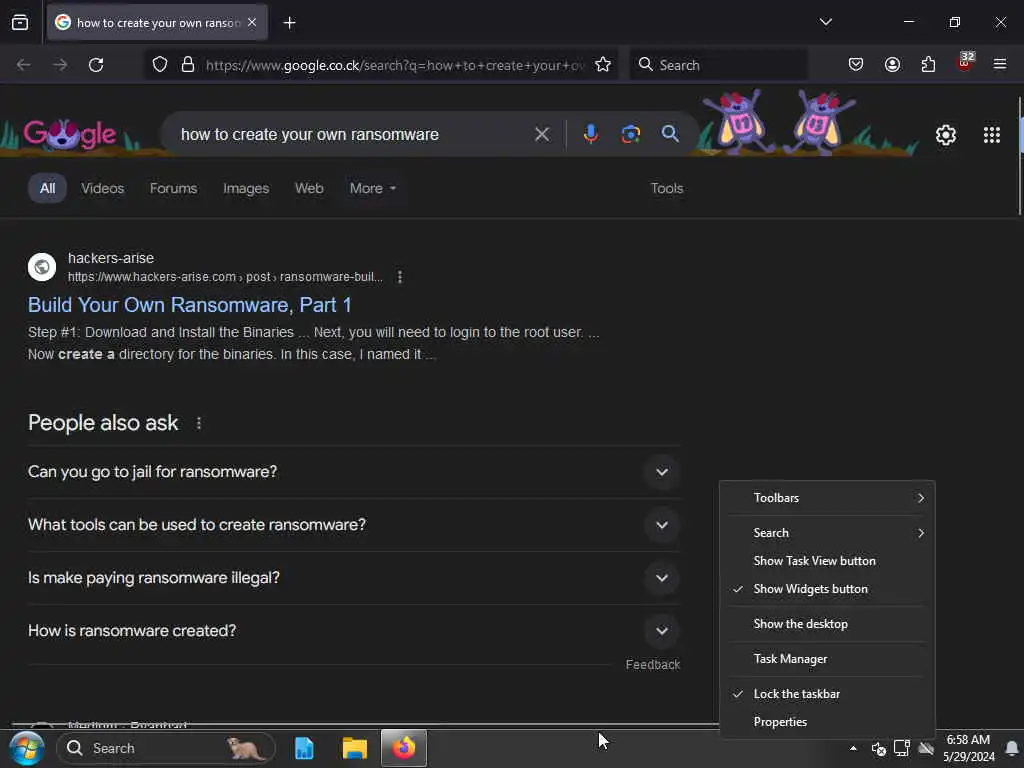Open the Toolbars submenu
This screenshot has width=1024, height=768.
[x=827, y=498]
